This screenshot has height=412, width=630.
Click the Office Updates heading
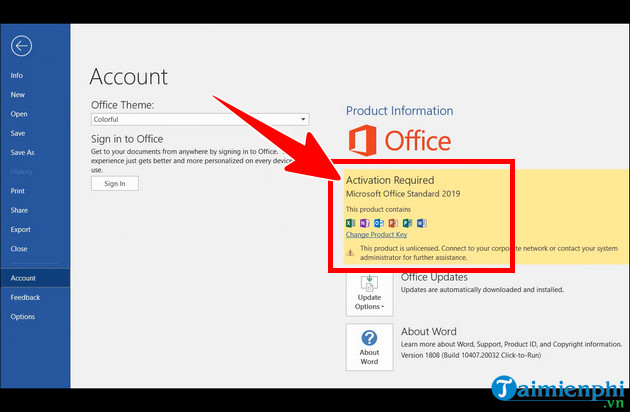[434, 277]
